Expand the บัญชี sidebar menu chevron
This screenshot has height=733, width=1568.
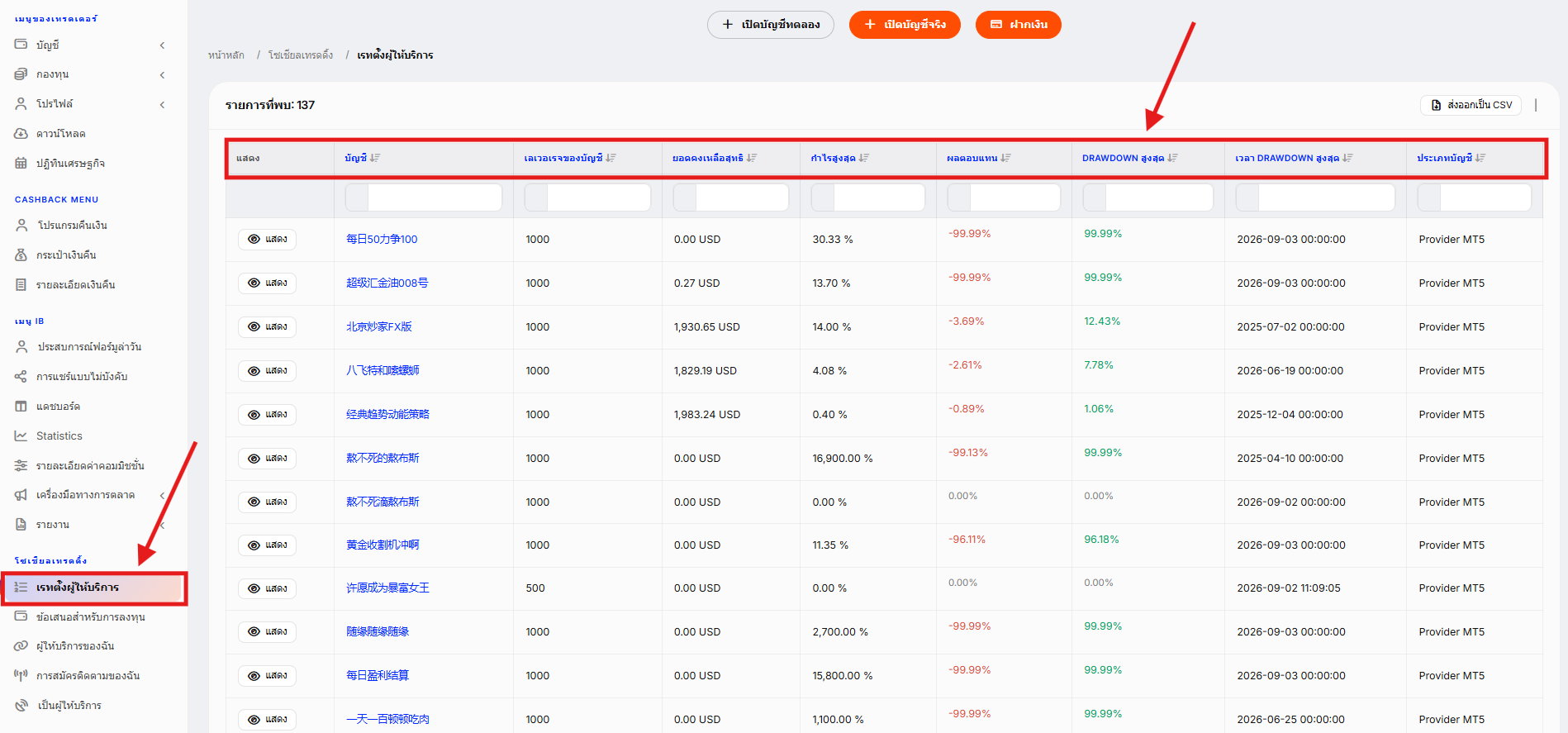click(x=162, y=45)
